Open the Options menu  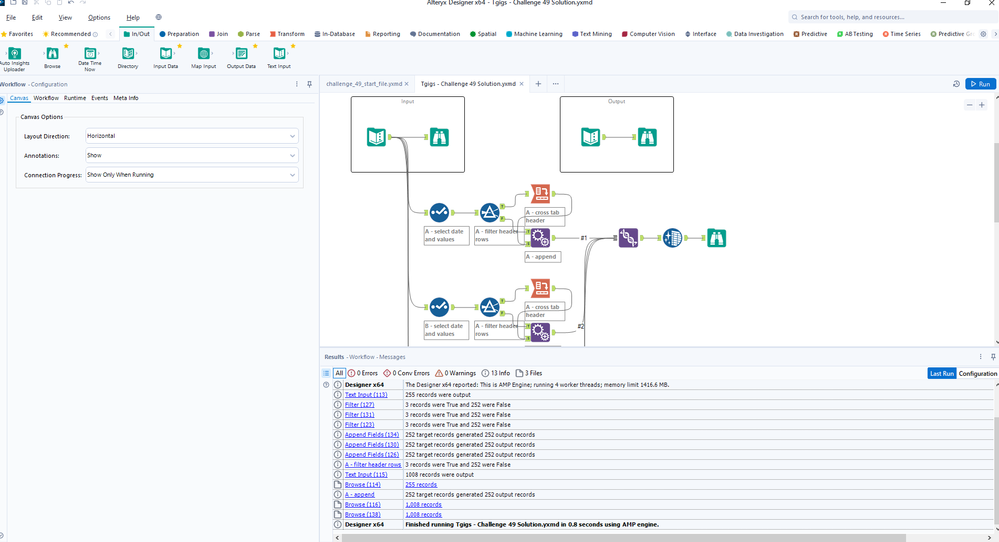coord(99,17)
